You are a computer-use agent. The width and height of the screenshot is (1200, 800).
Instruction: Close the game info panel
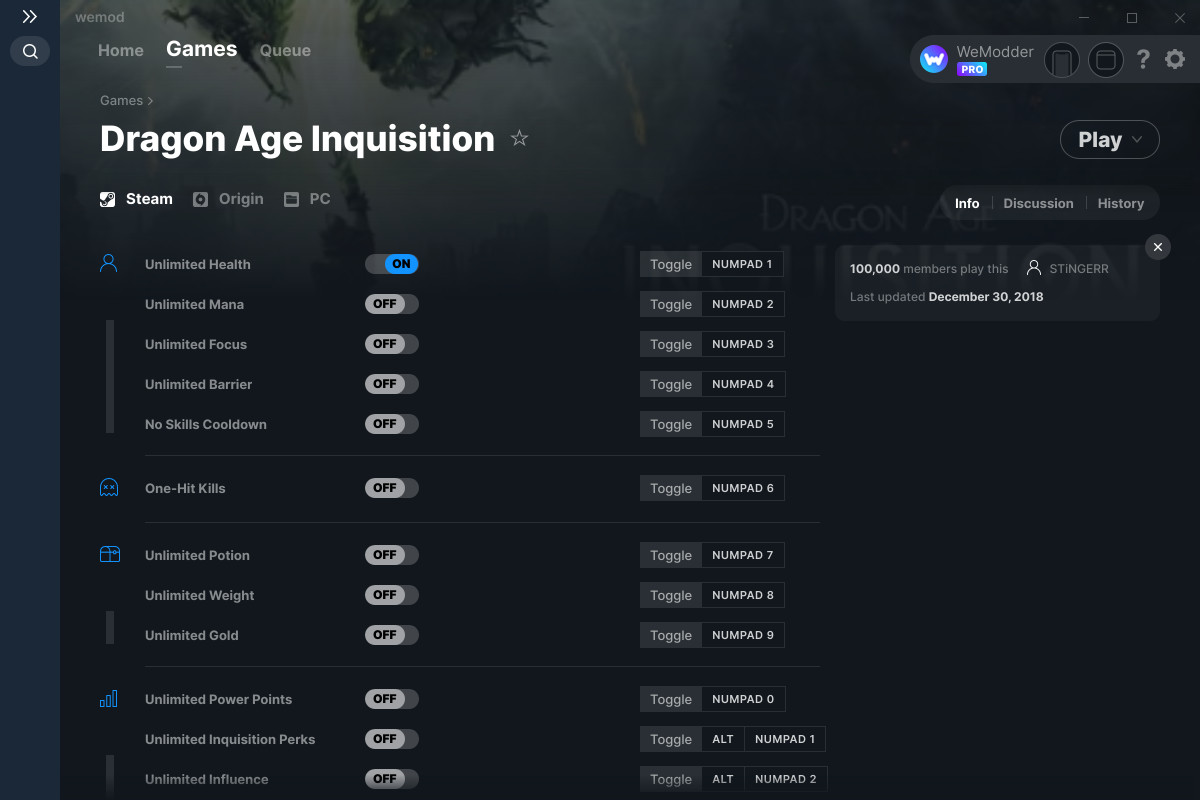pos(1157,247)
